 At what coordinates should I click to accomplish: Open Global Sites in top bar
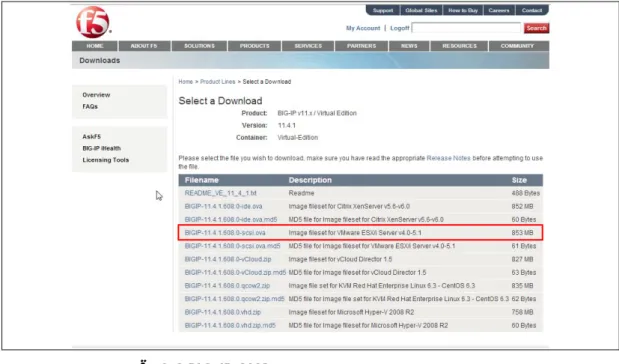tap(421, 11)
